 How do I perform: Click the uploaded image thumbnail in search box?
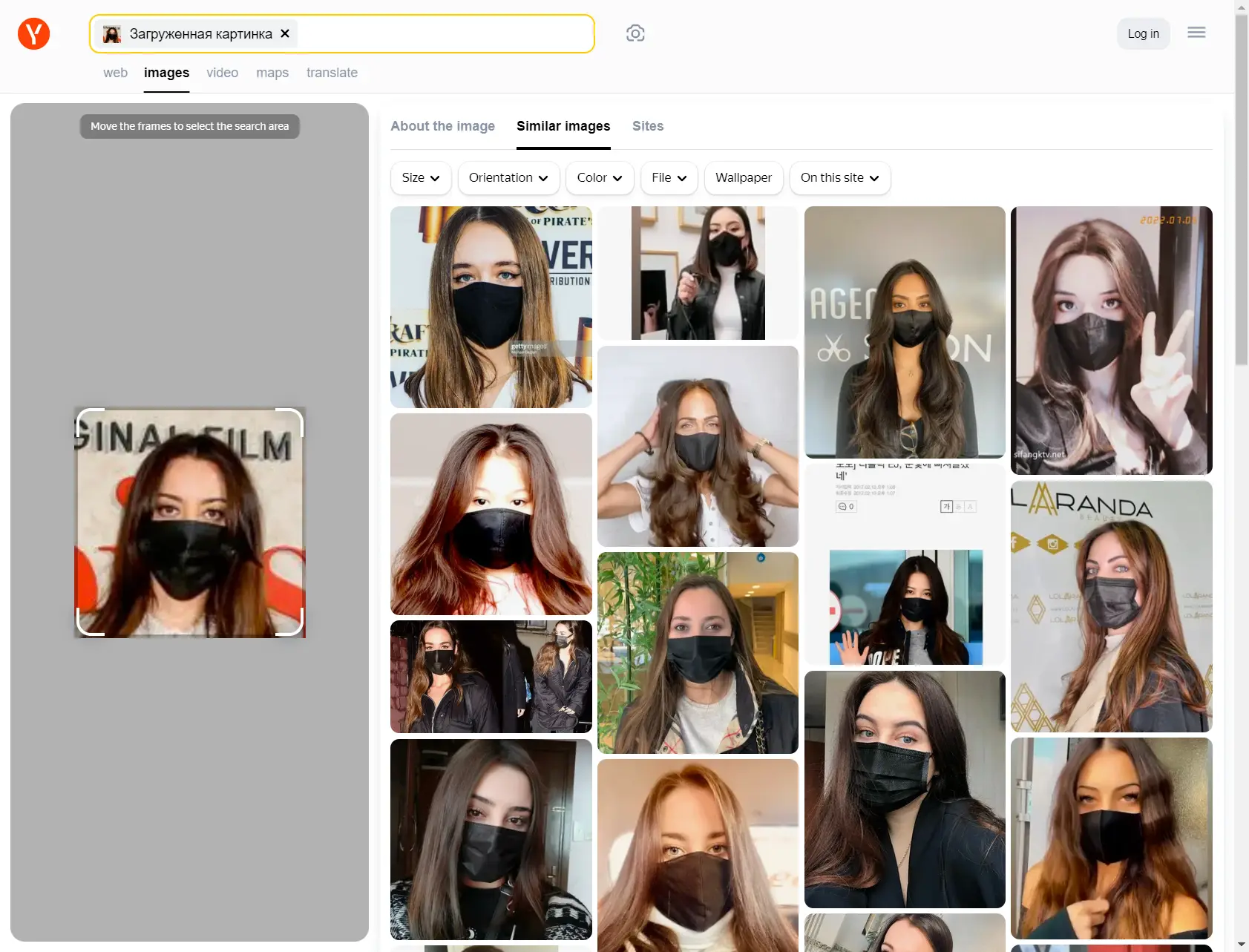coord(112,34)
